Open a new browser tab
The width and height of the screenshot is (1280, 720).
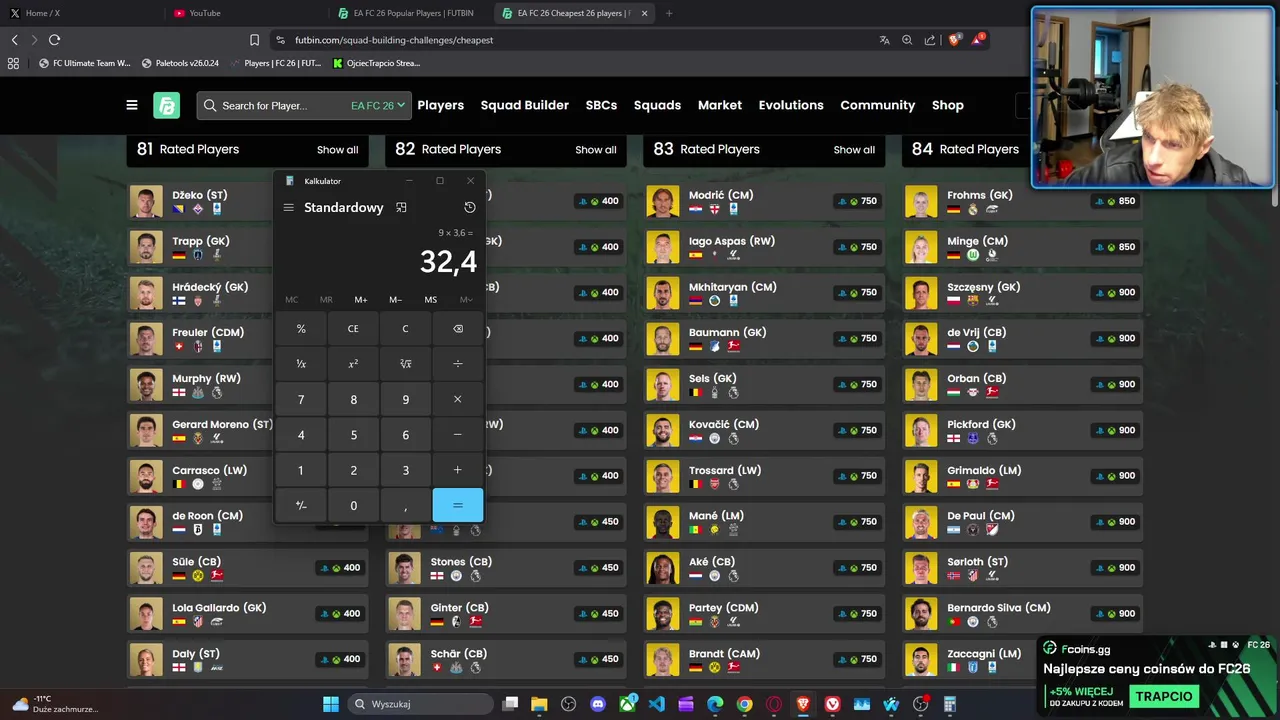[x=669, y=13]
